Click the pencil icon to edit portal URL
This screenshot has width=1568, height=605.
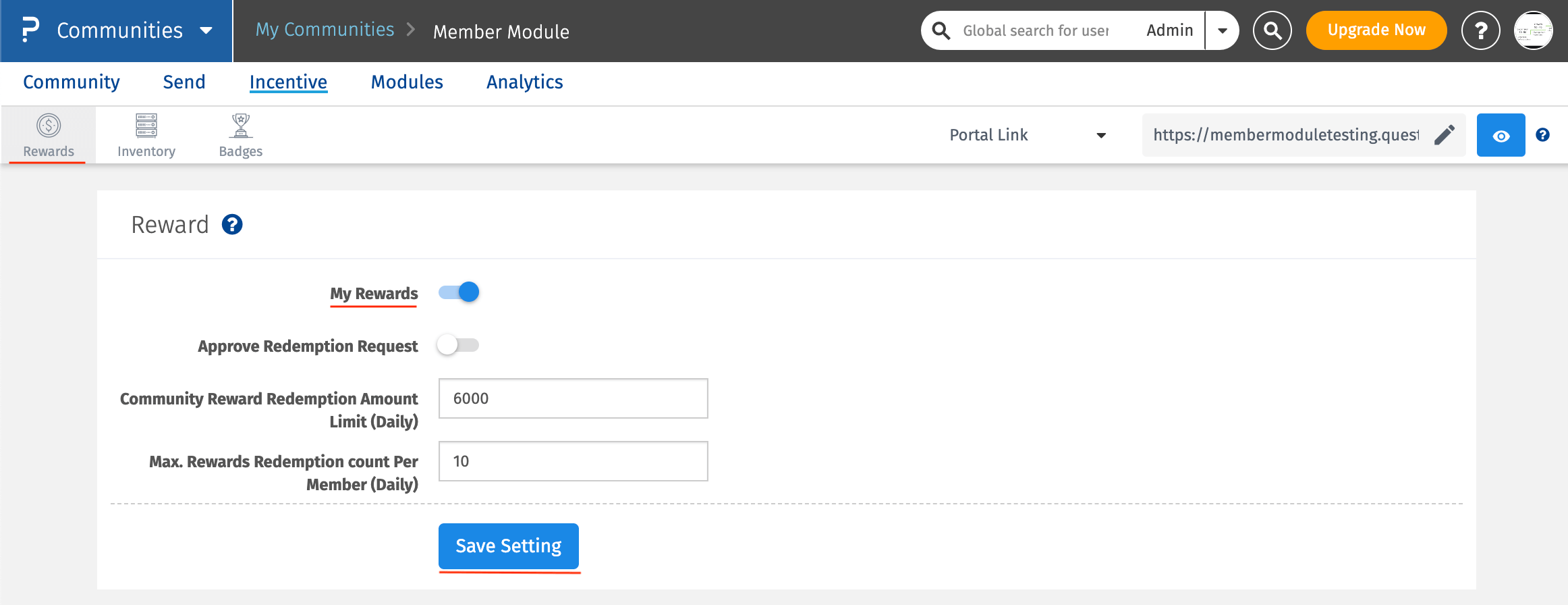[x=1444, y=135]
